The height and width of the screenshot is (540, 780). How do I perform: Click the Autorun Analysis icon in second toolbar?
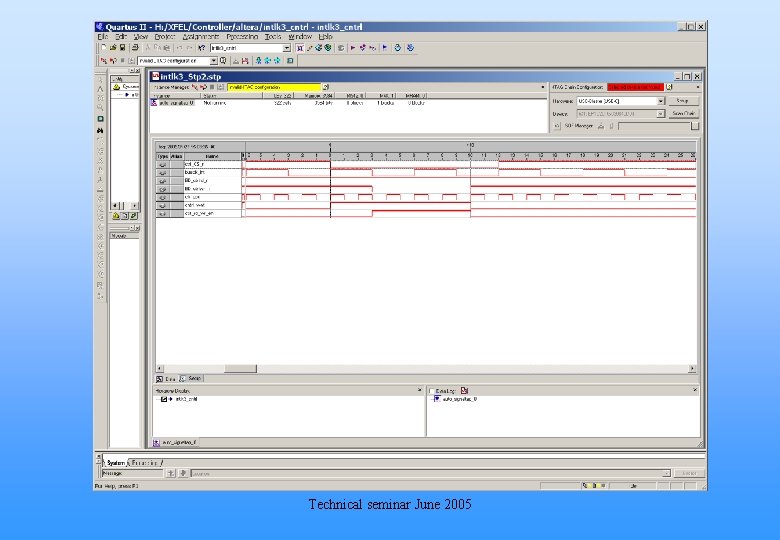tap(113, 61)
